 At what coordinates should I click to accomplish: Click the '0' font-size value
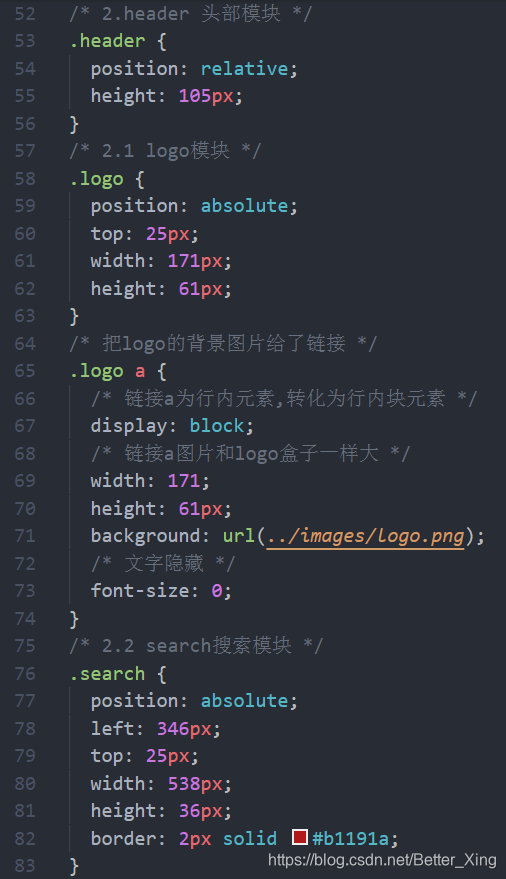(x=217, y=590)
